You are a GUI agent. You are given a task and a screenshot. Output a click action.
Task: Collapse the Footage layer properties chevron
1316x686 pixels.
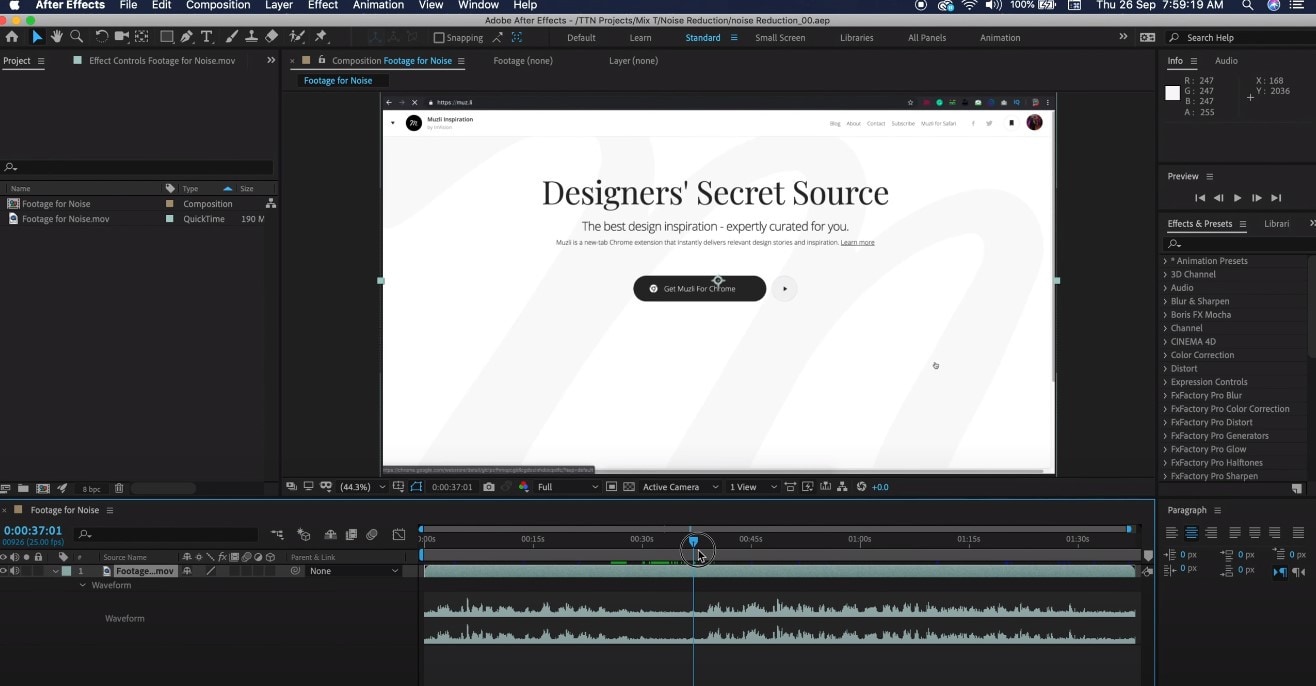56,571
